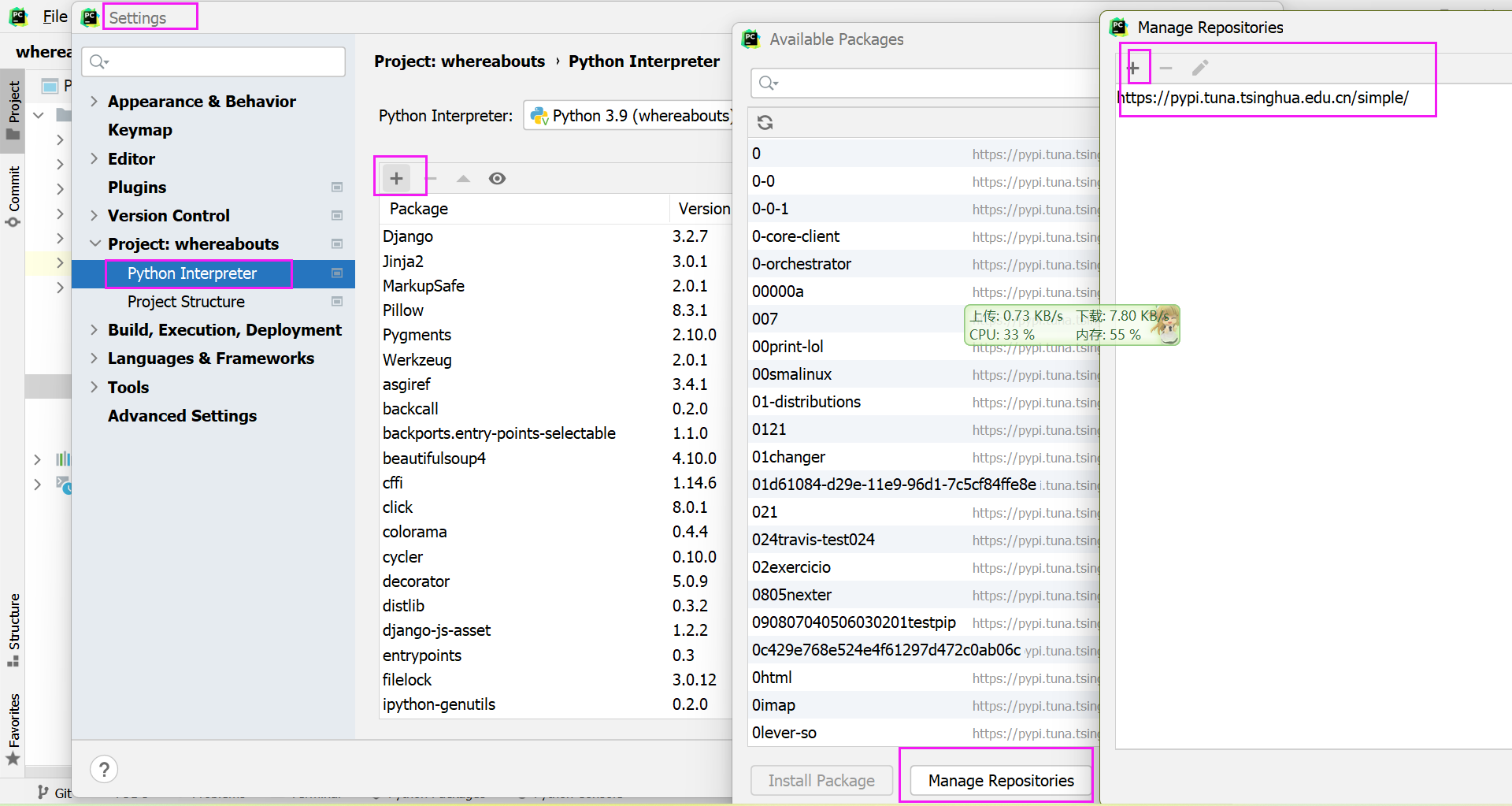The width and height of the screenshot is (1512, 806).
Task: Select the Pillow package row
Action: click(x=556, y=310)
